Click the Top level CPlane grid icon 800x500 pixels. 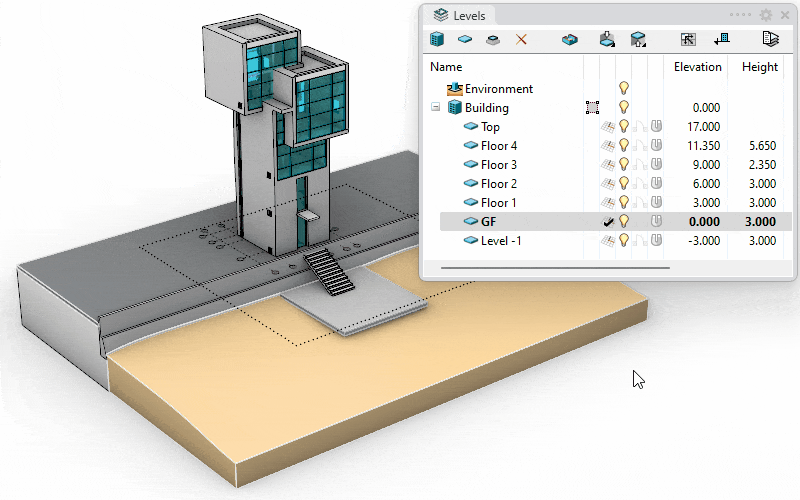point(608,127)
